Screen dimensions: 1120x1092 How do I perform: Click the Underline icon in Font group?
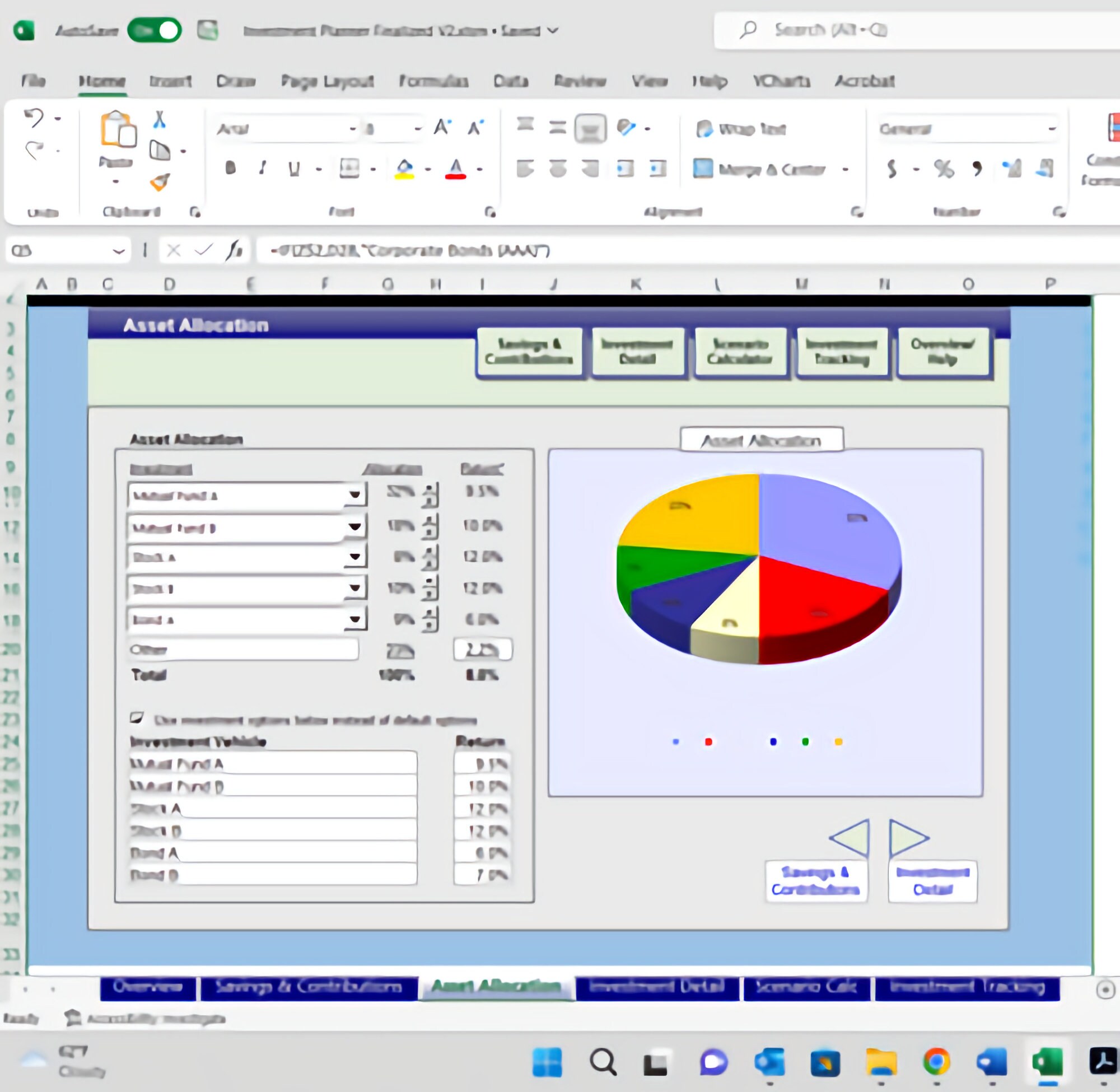[293, 168]
